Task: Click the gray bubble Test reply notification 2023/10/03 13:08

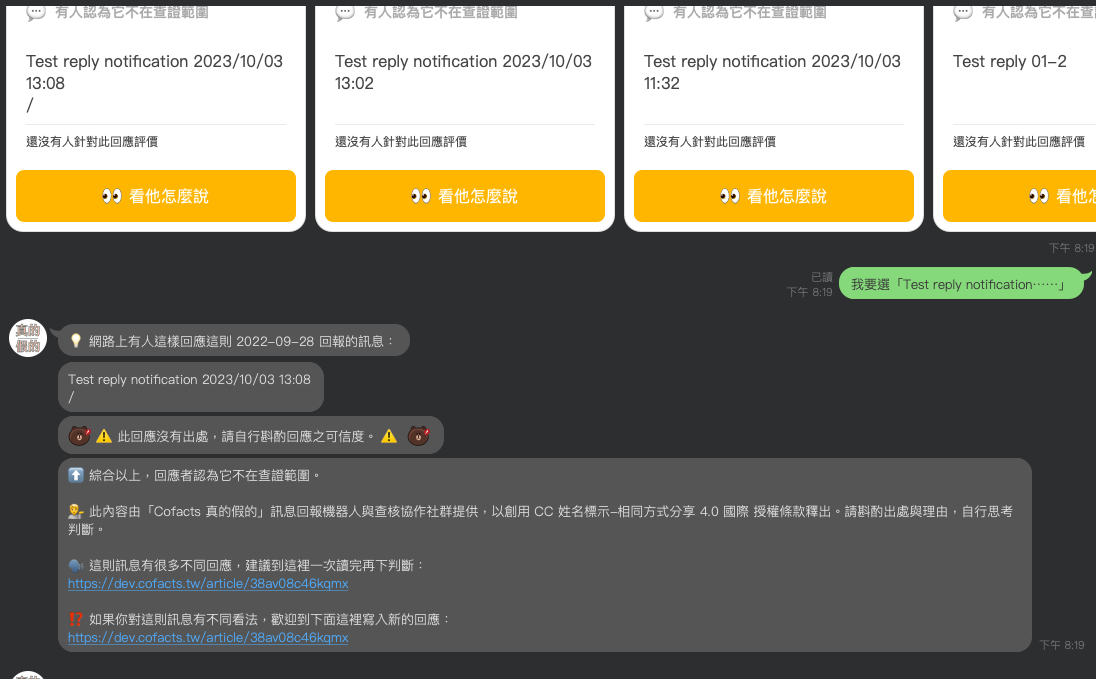Action: point(191,387)
